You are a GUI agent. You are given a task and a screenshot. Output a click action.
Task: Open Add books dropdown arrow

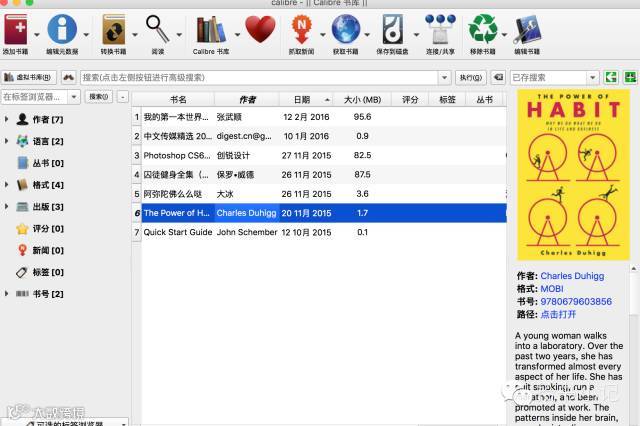[37, 35]
